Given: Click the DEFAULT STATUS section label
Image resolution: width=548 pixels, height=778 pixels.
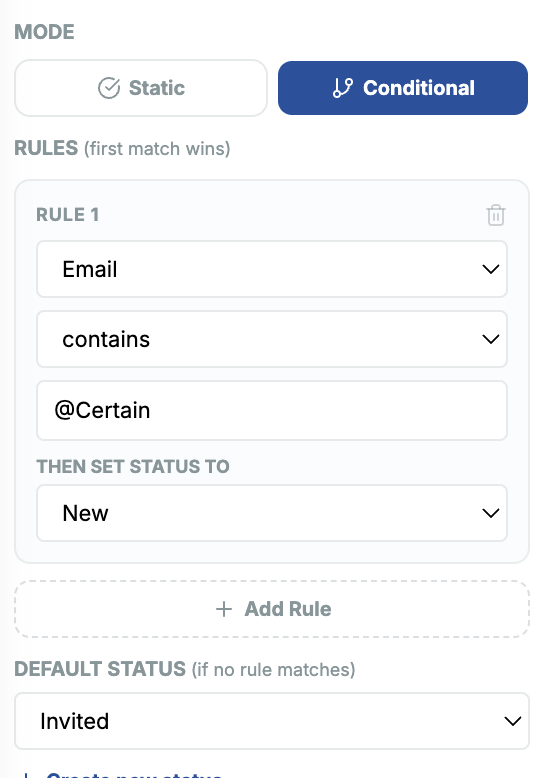Looking at the screenshot, I should pos(100,669).
